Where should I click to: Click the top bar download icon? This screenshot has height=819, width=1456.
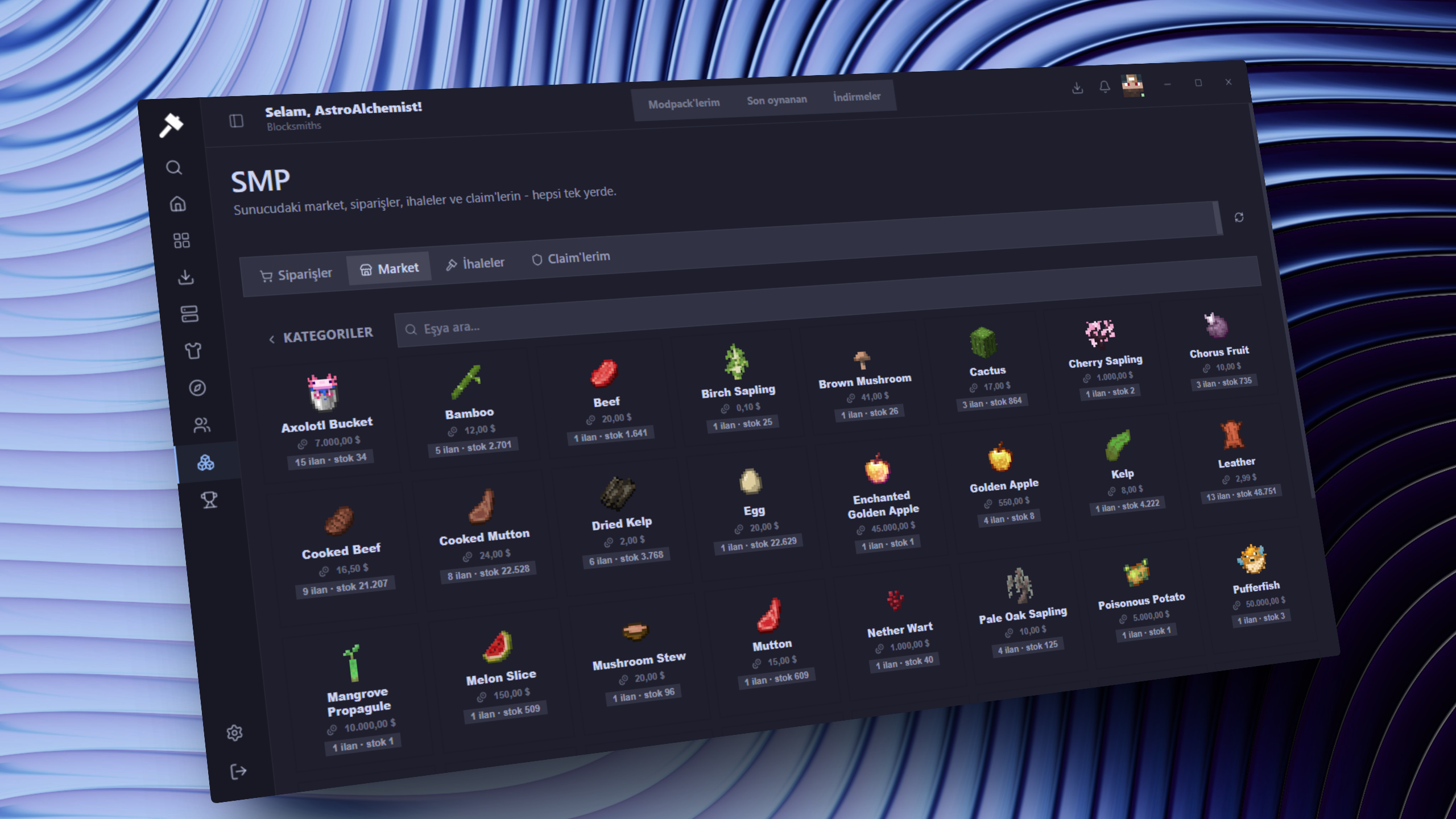(1077, 88)
